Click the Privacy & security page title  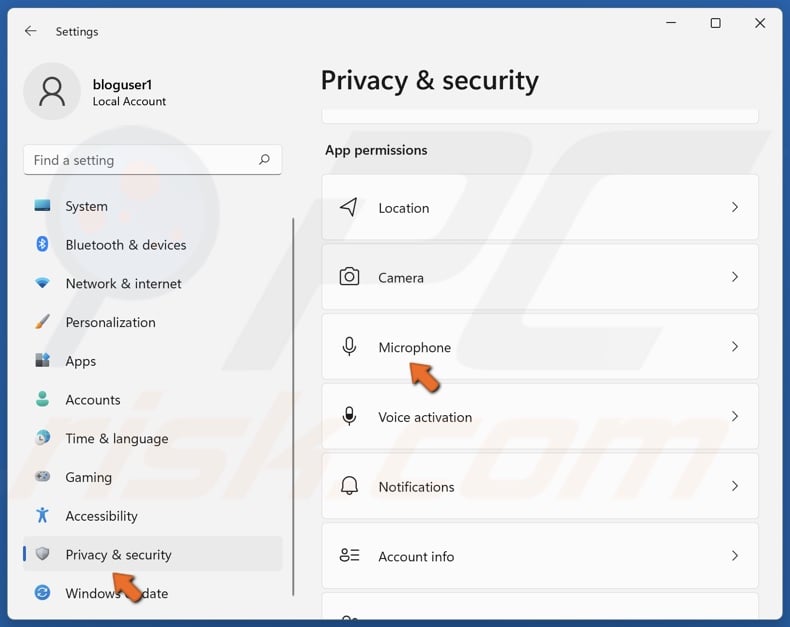click(x=429, y=81)
